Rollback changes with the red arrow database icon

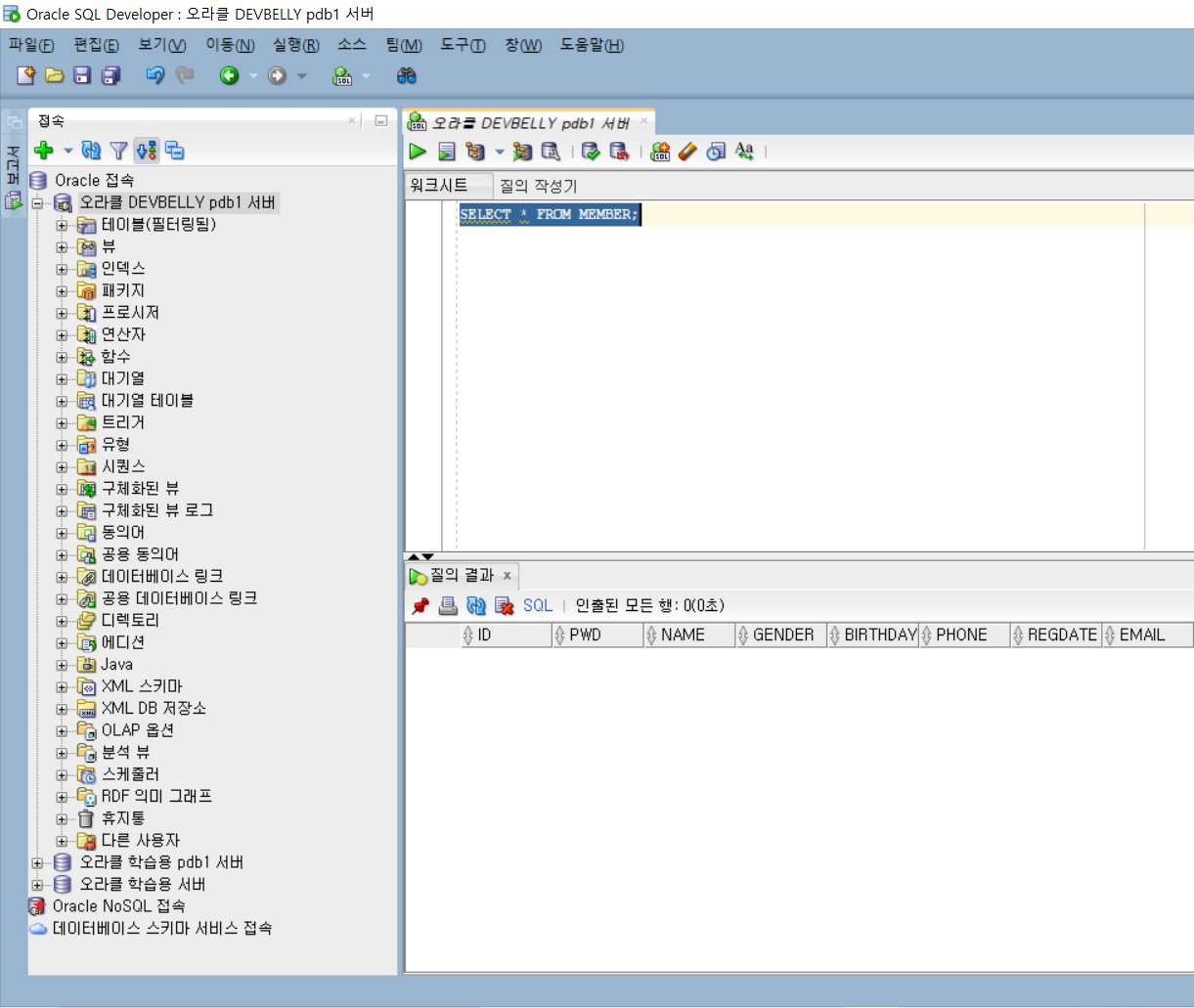618,152
